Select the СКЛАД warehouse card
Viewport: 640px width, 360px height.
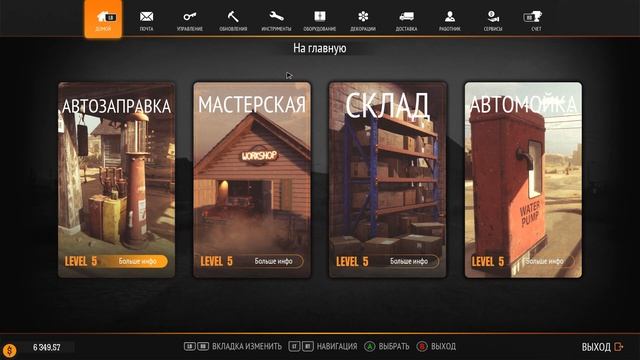388,180
